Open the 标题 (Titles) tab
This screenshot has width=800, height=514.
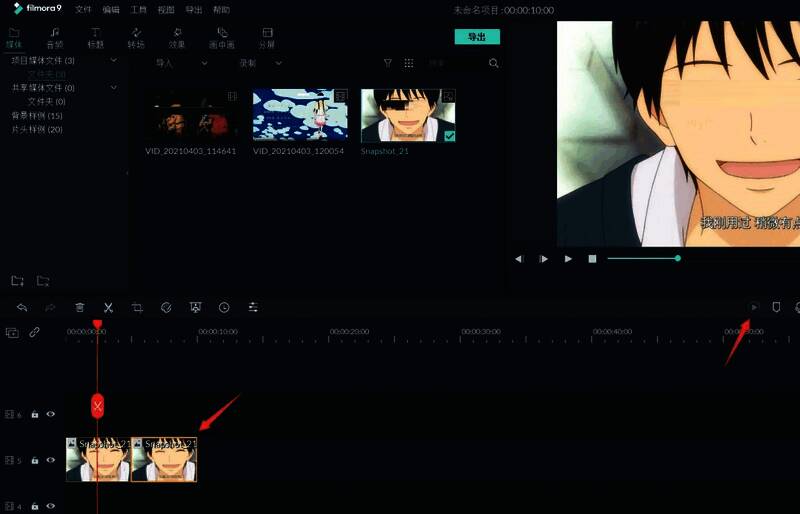95,38
